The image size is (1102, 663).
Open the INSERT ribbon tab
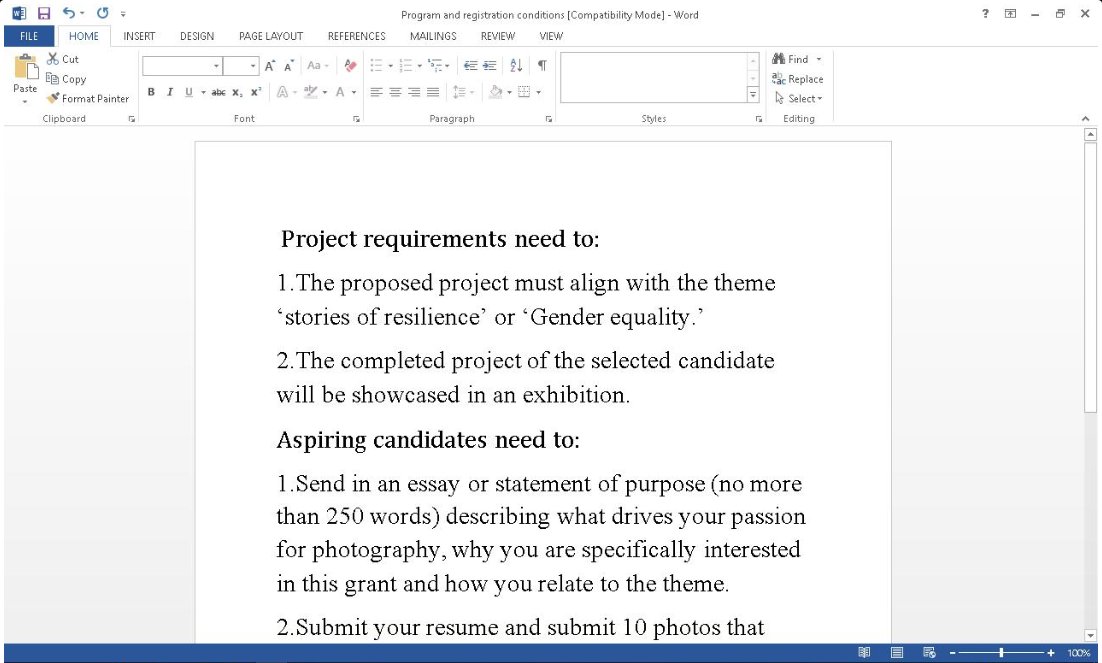[139, 36]
